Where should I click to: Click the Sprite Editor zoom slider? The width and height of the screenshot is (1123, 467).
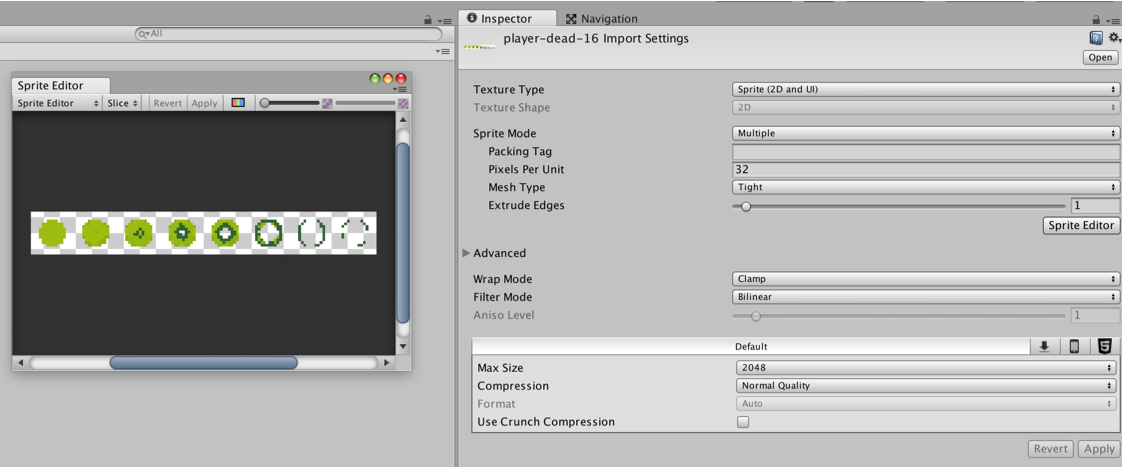click(290, 103)
